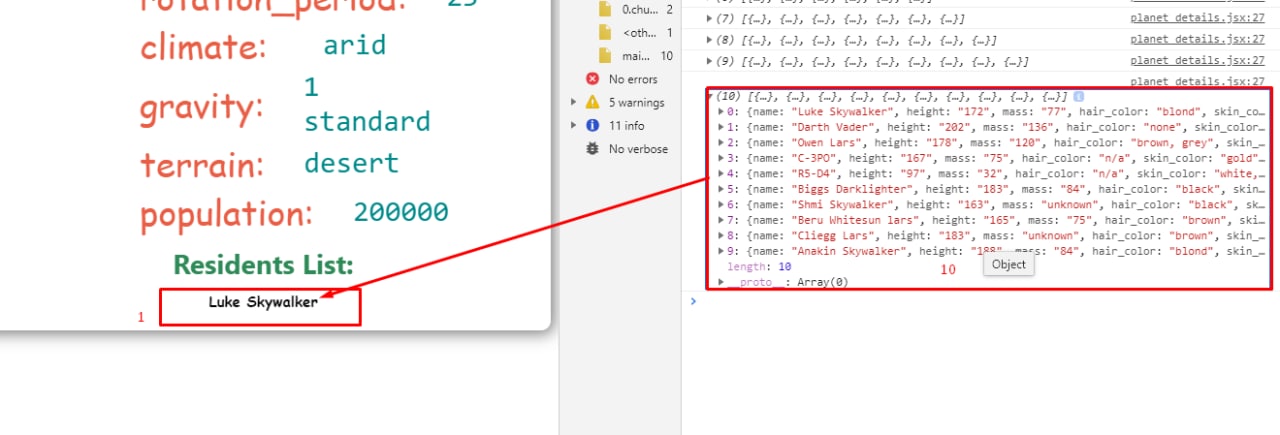1280x435 pixels.
Task: Expand the __proto__ Array(0) entry
Action: [722, 282]
